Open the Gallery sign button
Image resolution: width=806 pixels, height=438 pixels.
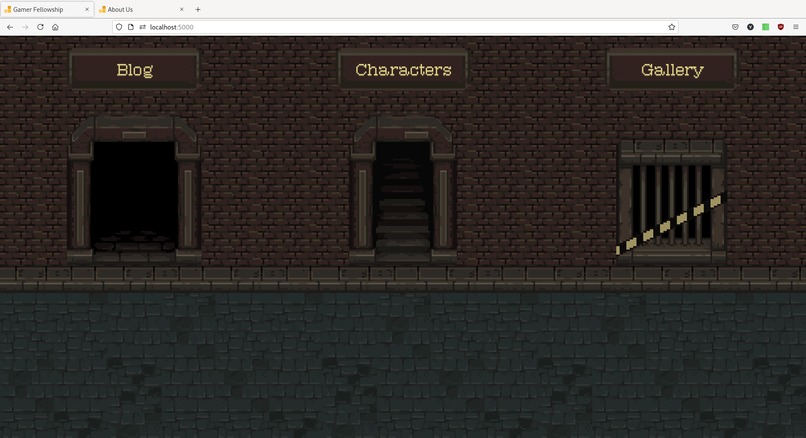(x=672, y=69)
